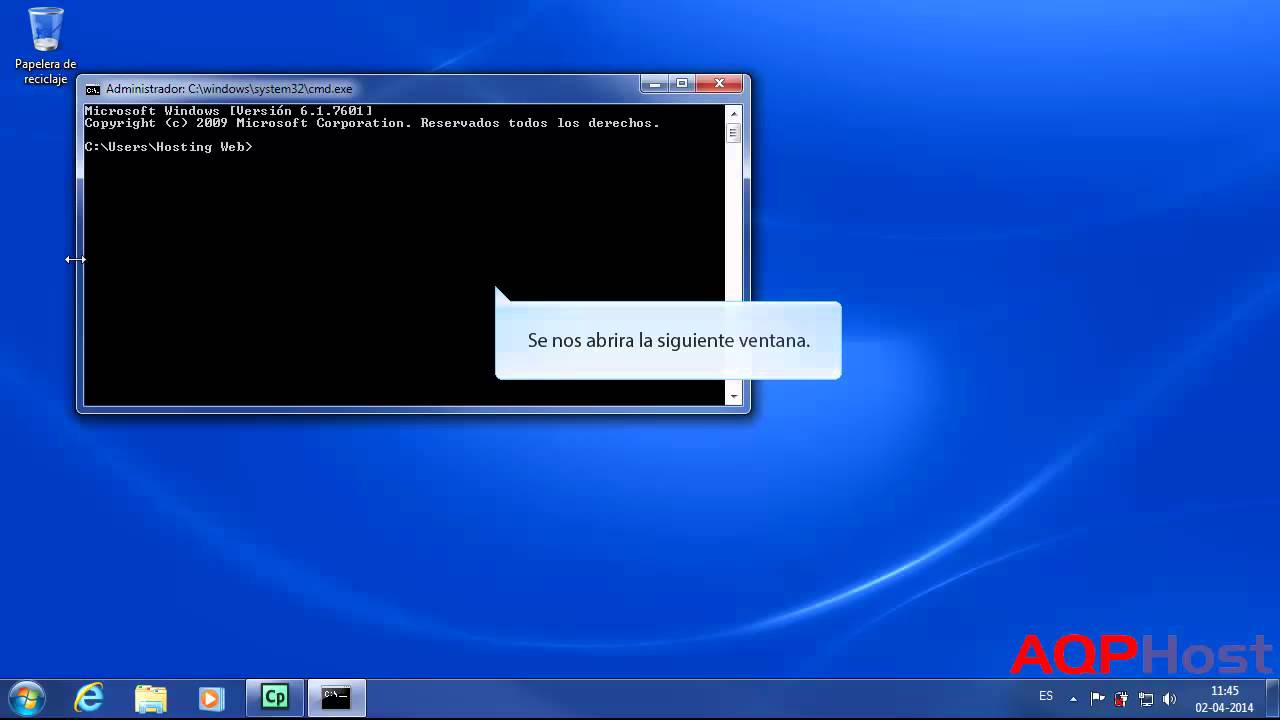
Task: Maximize the command prompt window
Action: (x=682, y=83)
